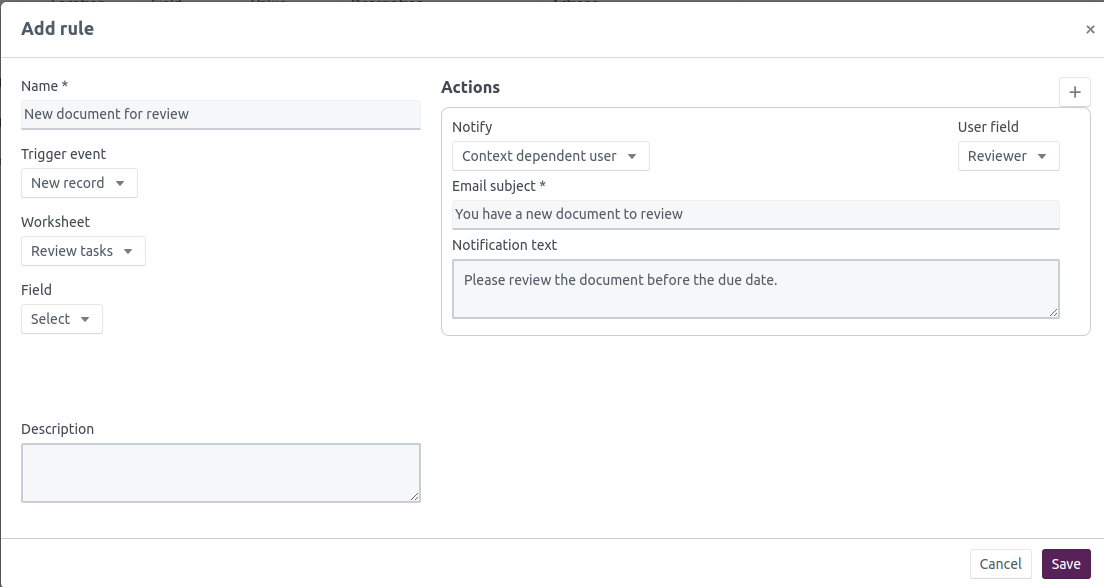1104x587 pixels.
Task: Click the Email subject label
Action: [x=498, y=186]
